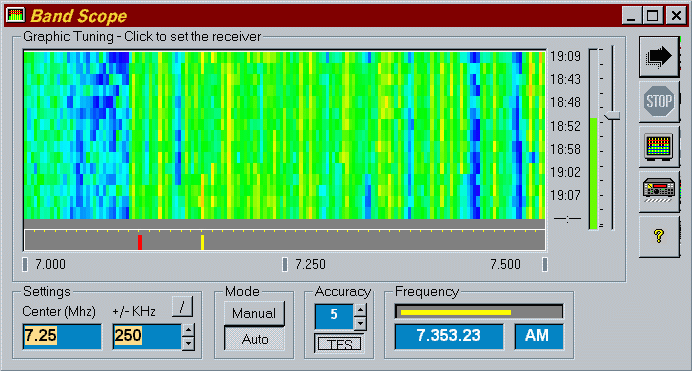
Task: Click the Band Scope title bar app icon
Action: 15,15
